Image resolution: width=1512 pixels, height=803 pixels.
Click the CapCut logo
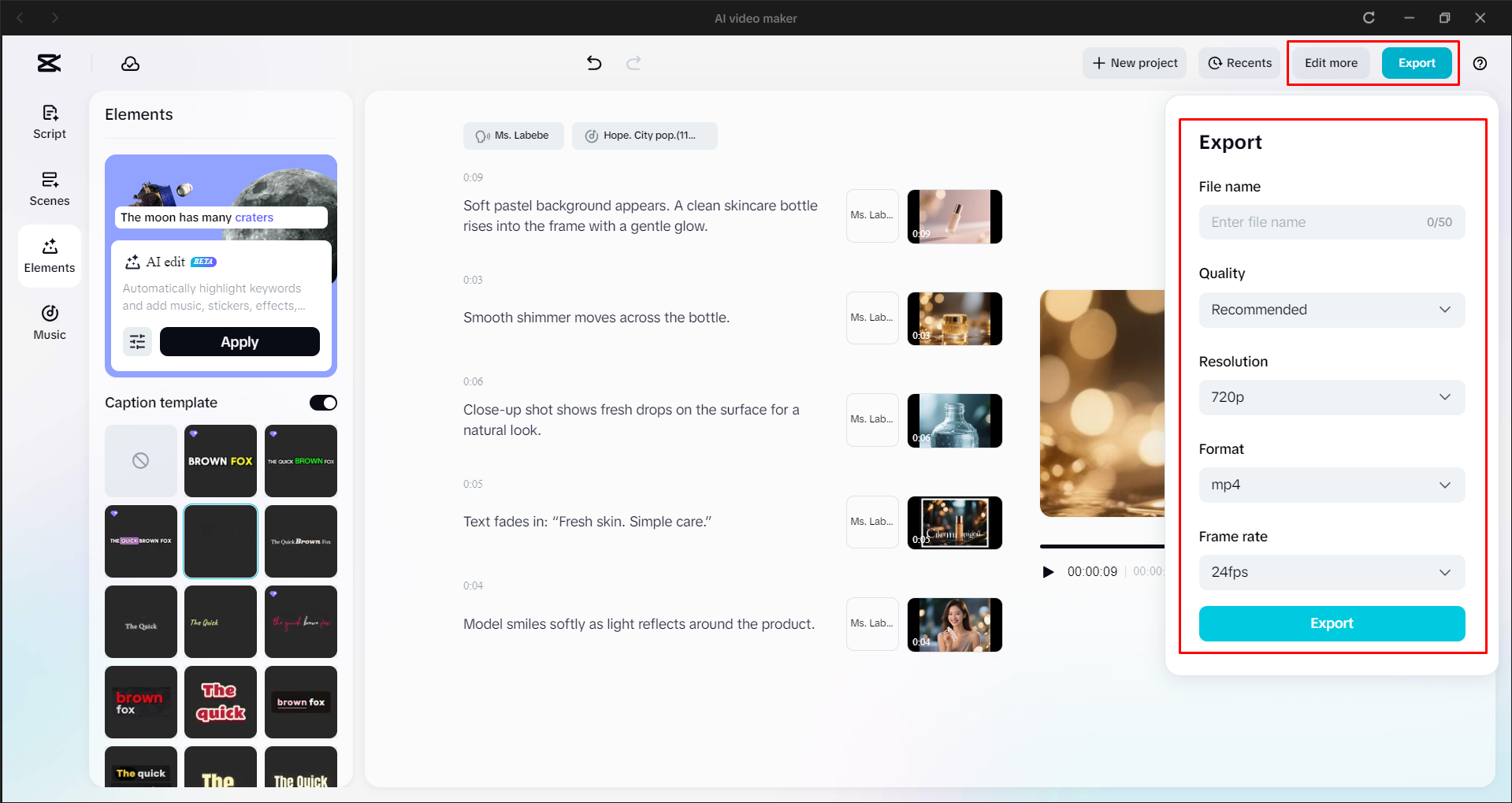(48, 63)
